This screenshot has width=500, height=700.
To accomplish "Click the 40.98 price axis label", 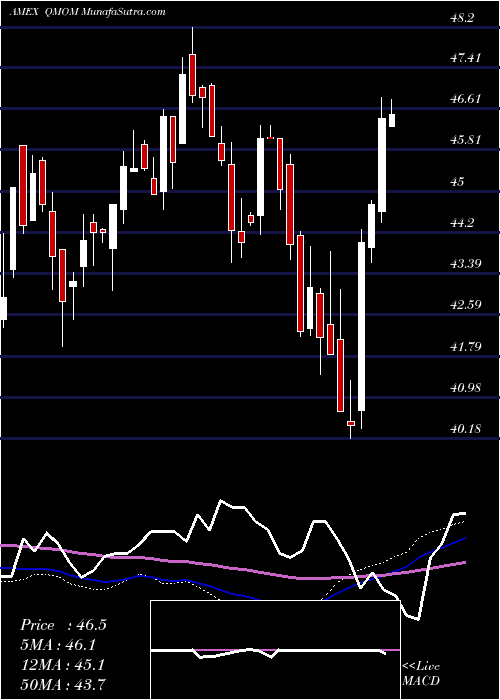I will pyautogui.click(x=466, y=388).
